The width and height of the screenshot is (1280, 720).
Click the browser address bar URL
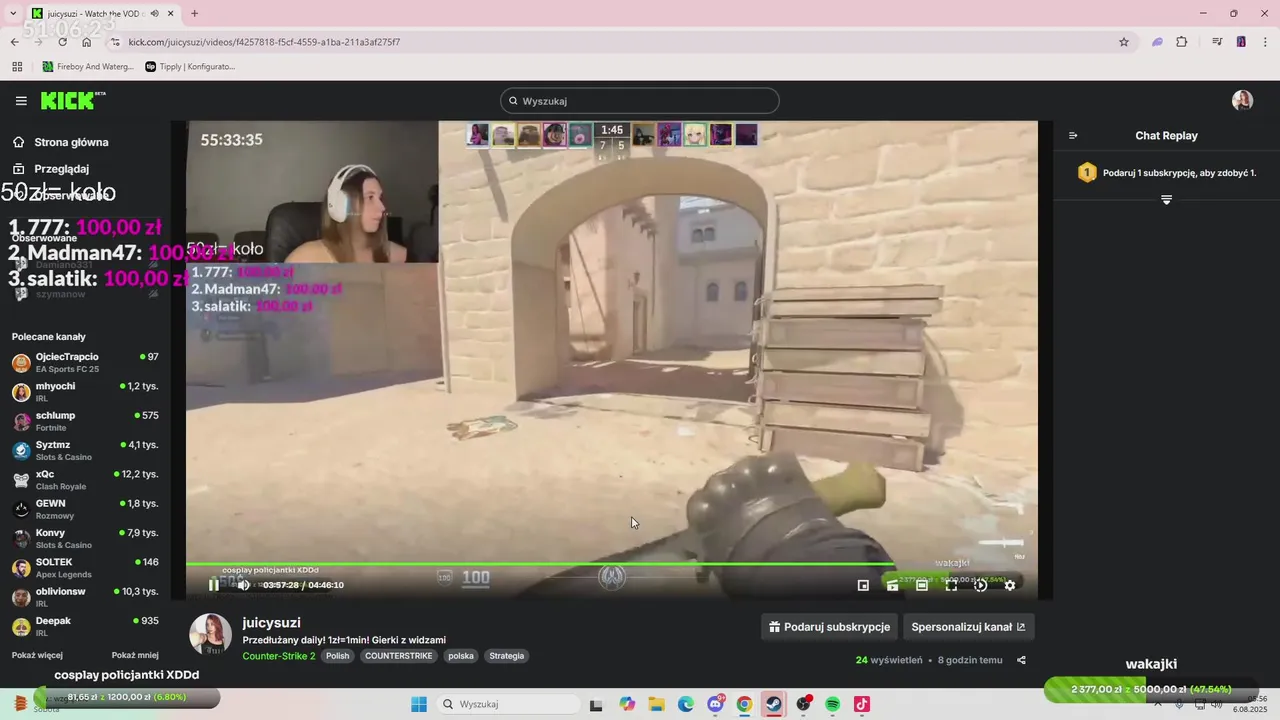coord(264,42)
